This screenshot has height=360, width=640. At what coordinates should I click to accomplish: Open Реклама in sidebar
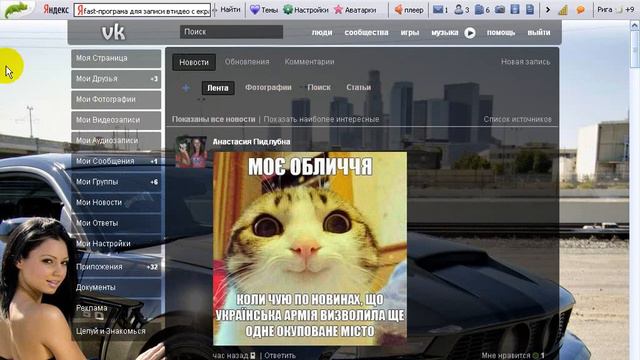point(116,308)
